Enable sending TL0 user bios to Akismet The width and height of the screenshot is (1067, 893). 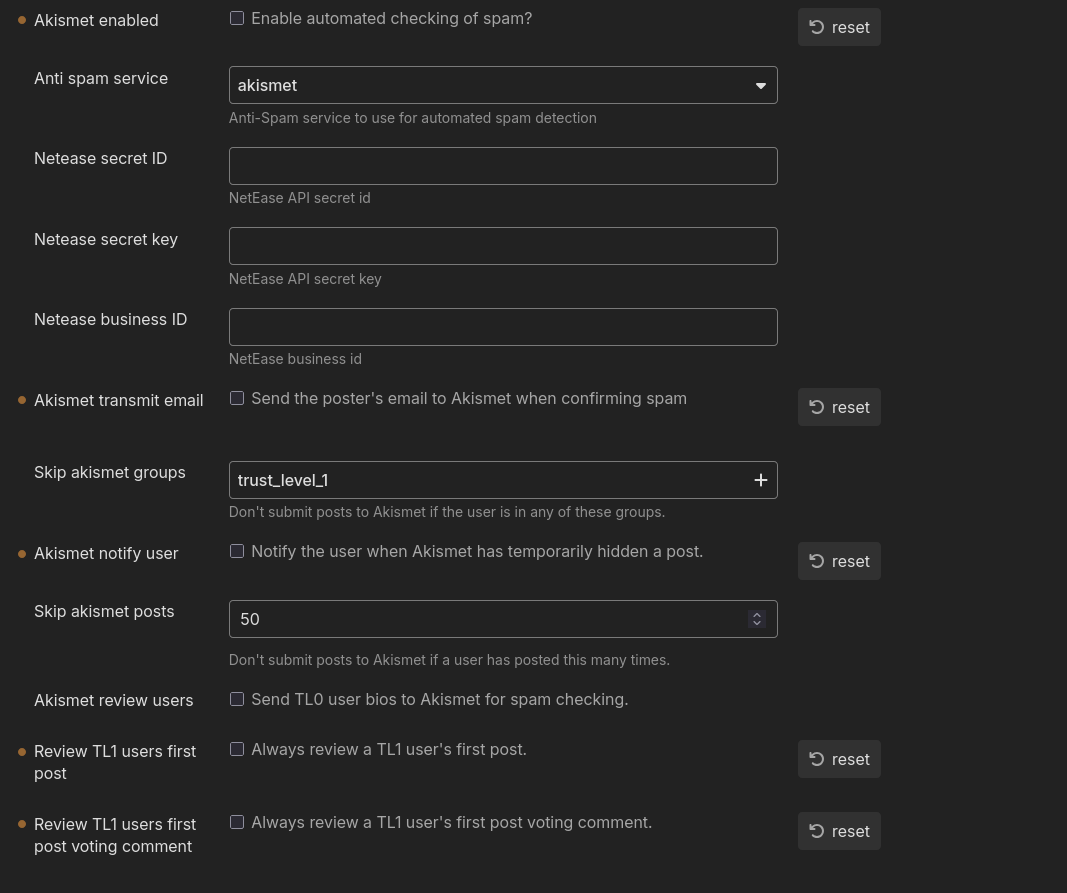pyautogui.click(x=237, y=699)
